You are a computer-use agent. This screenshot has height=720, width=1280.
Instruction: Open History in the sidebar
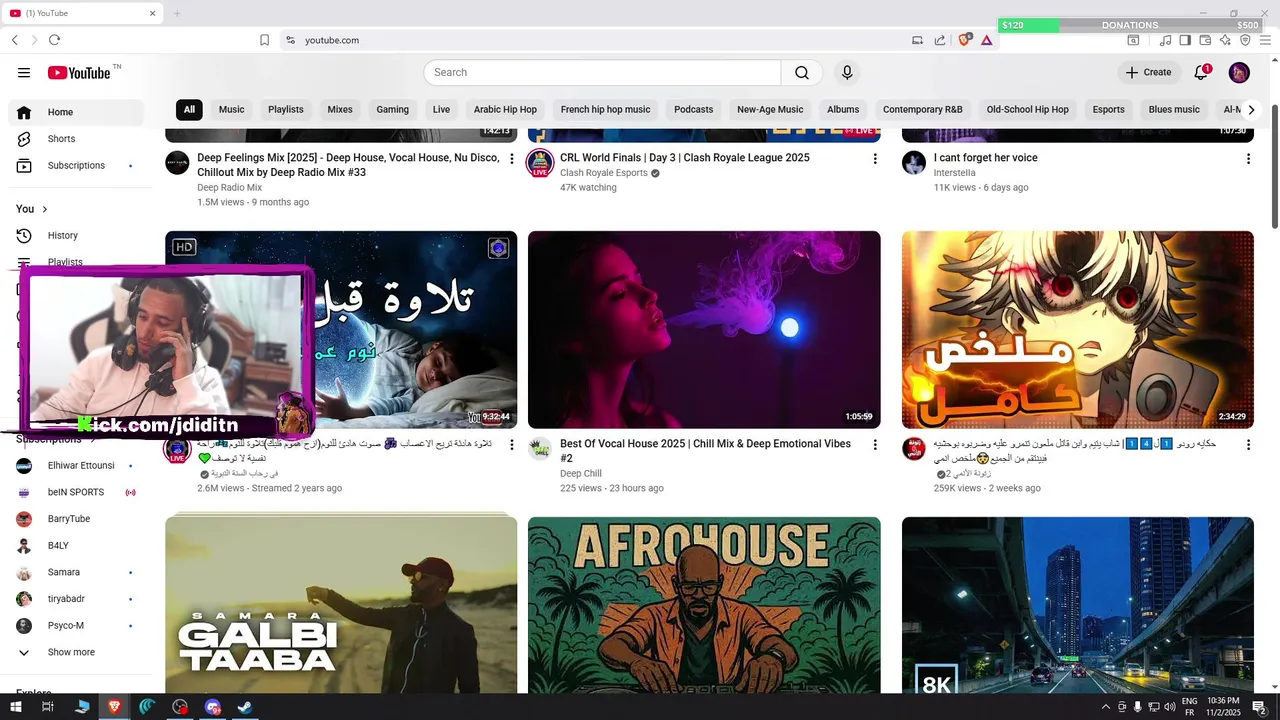point(76,236)
